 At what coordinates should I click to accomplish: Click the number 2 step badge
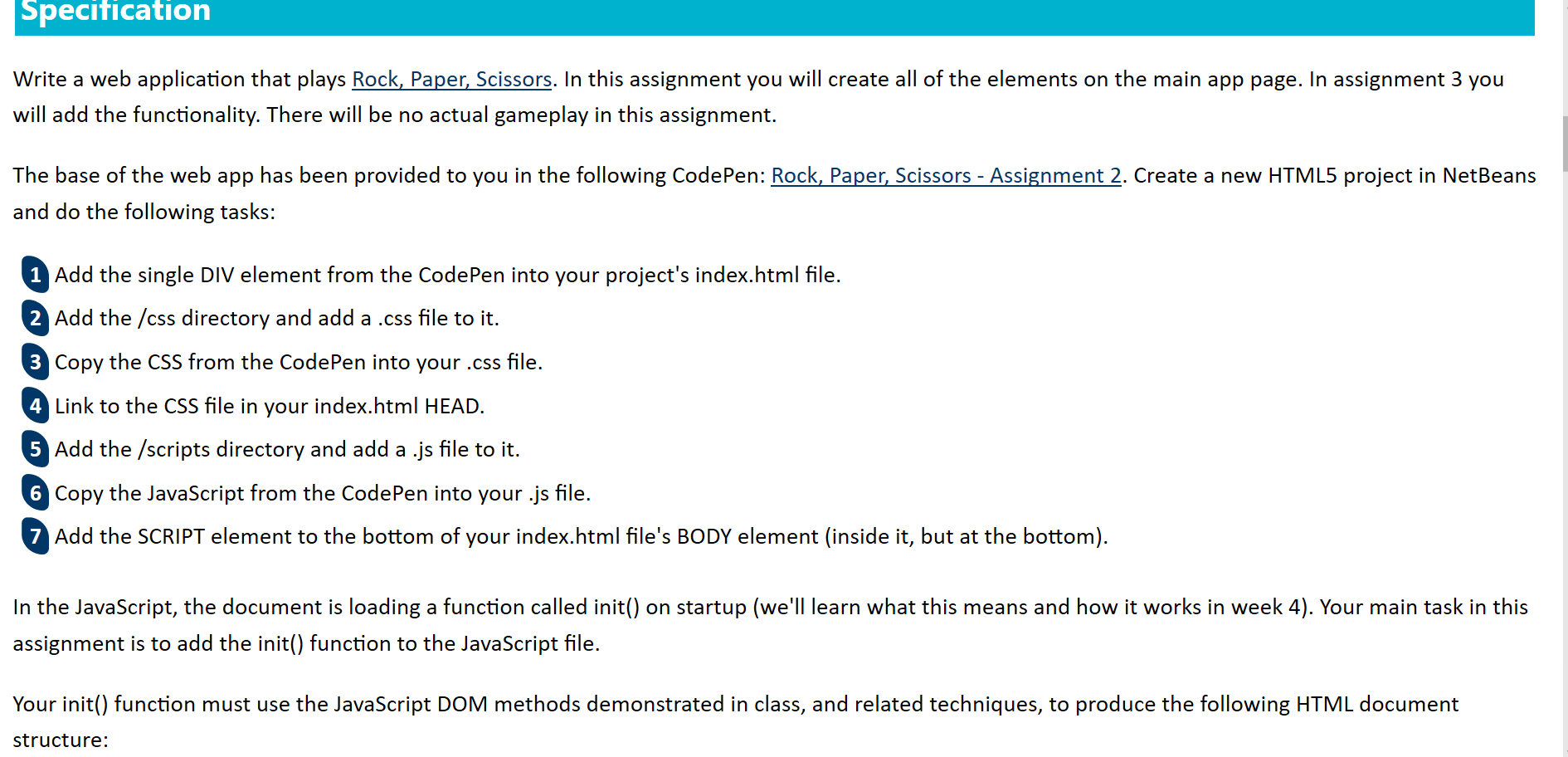pyautogui.click(x=35, y=318)
